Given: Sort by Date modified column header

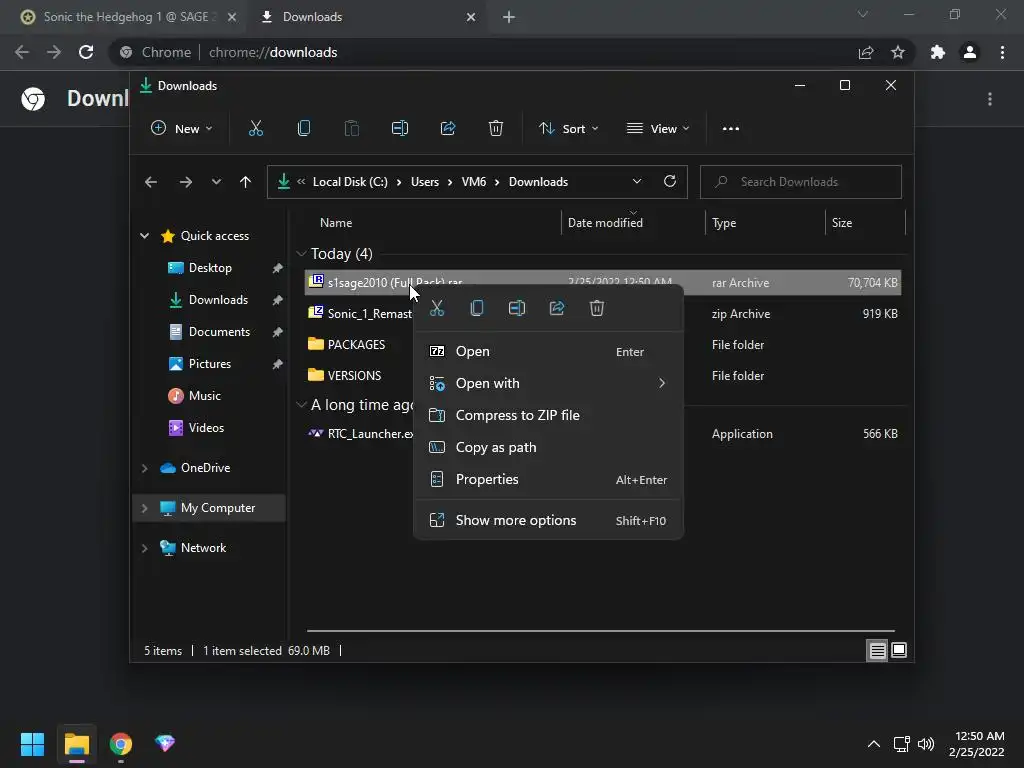Looking at the screenshot, I should click(605, 223).
